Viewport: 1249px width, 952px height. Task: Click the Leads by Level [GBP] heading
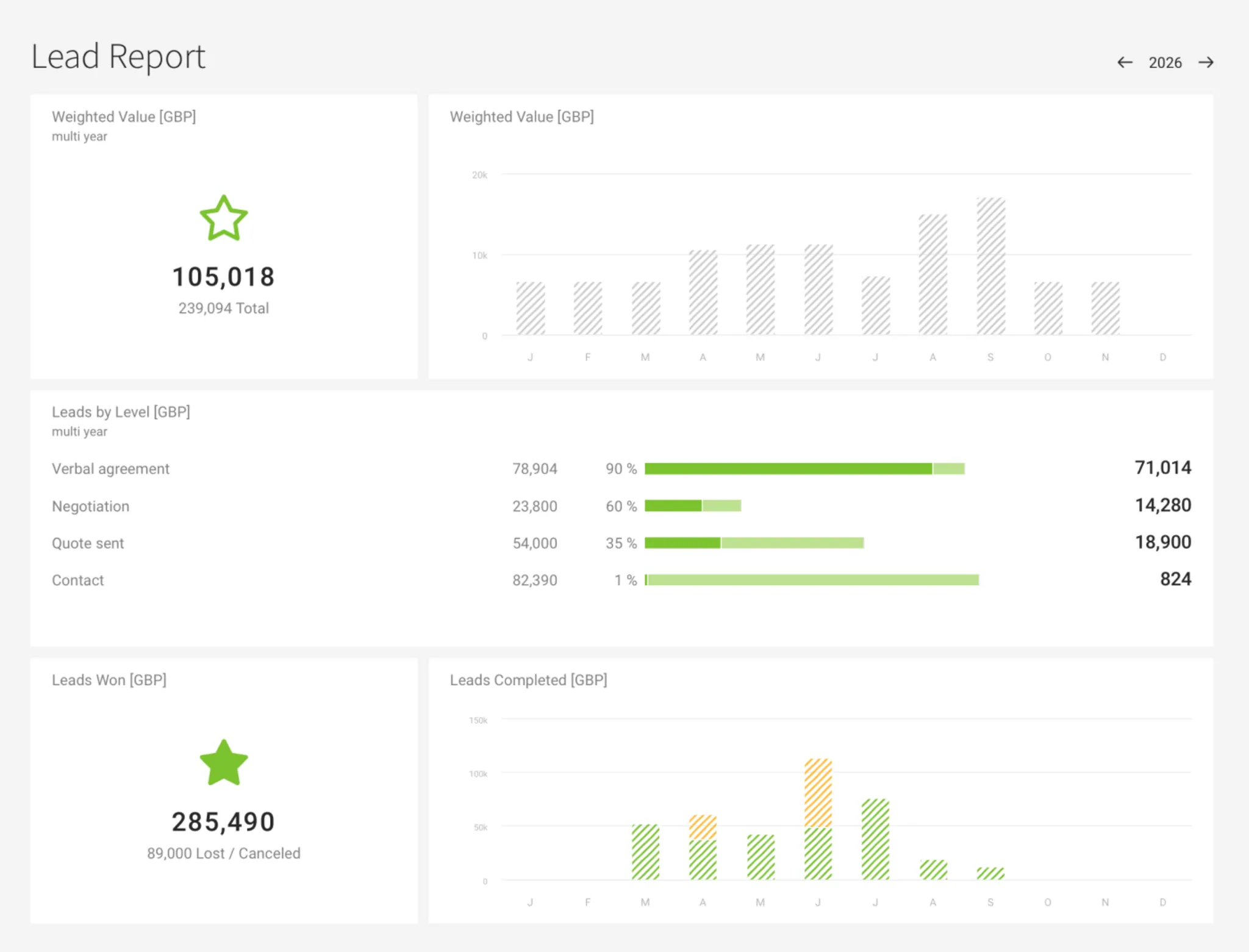pos(121,412)
